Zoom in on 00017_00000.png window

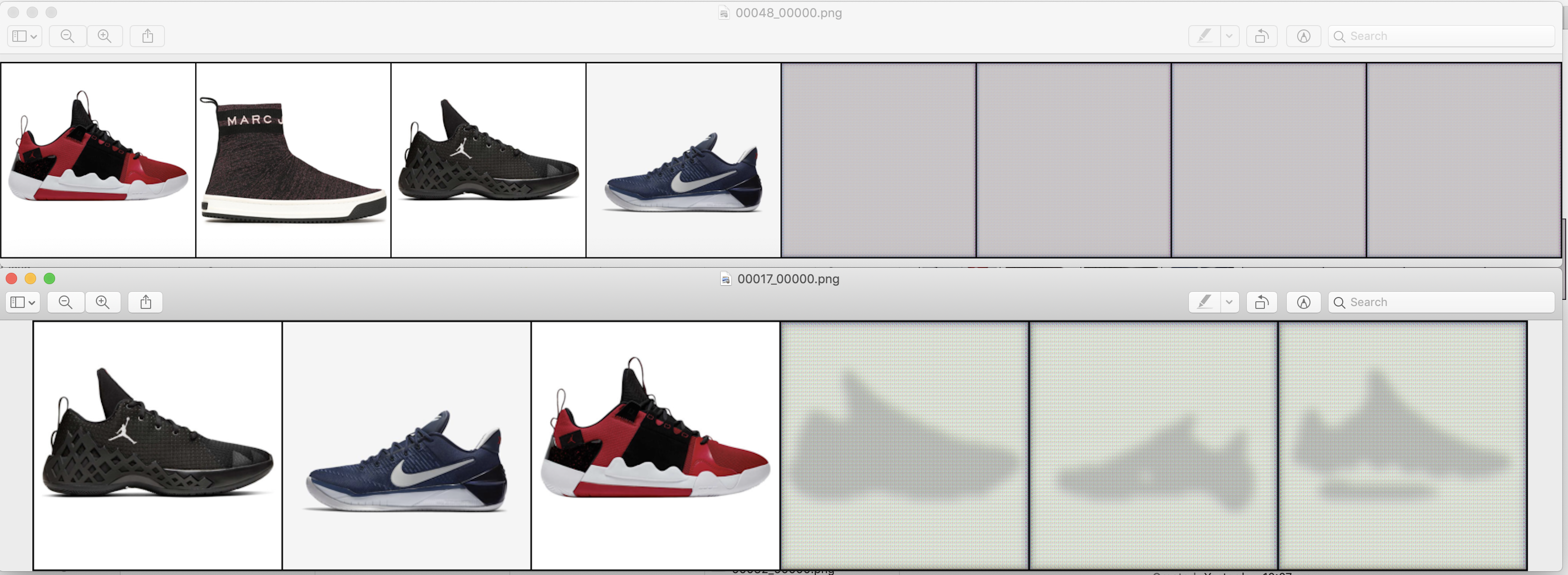pos(103,302)
